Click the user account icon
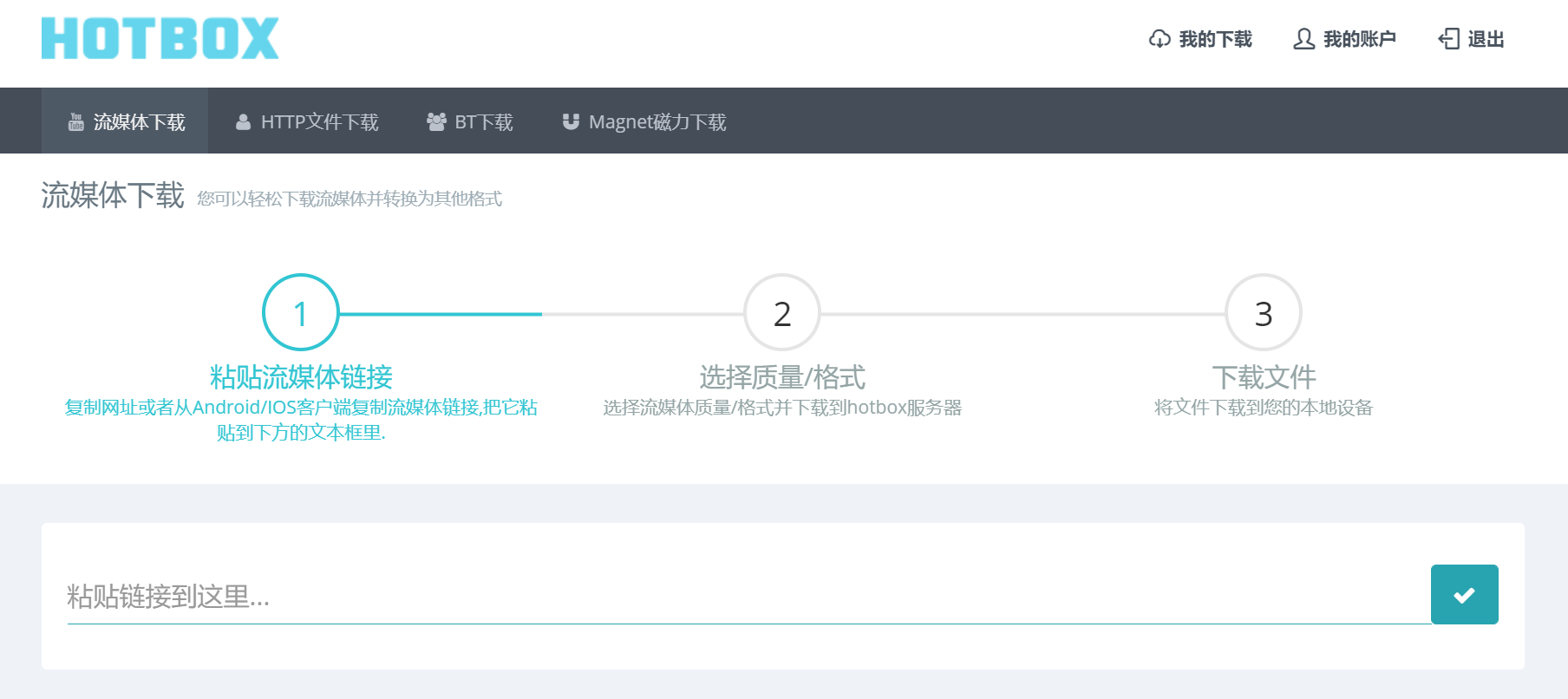Image resolution: width=1568 pixels, height=699 pixels. tap(1303, 39)
